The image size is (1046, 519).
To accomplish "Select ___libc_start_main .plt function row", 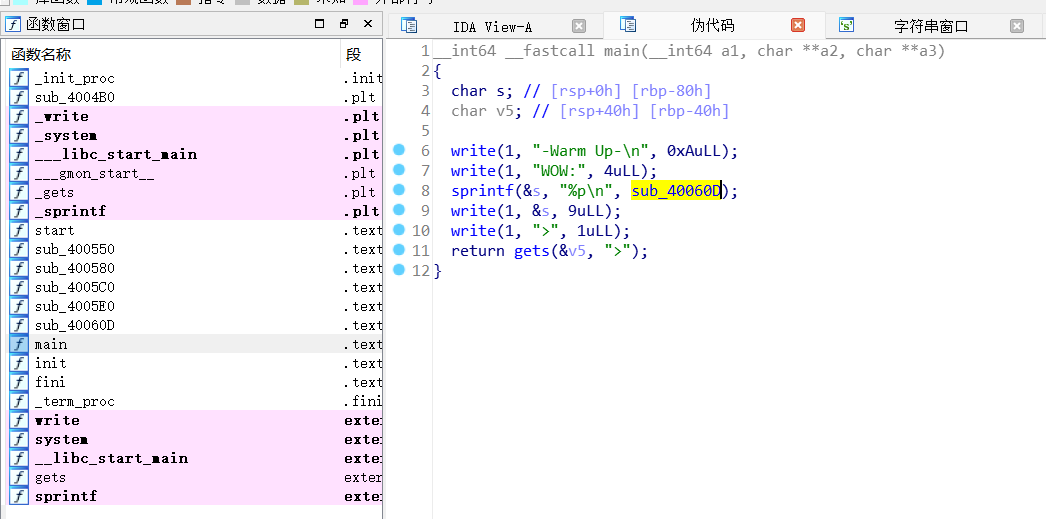I will point(195,154).
